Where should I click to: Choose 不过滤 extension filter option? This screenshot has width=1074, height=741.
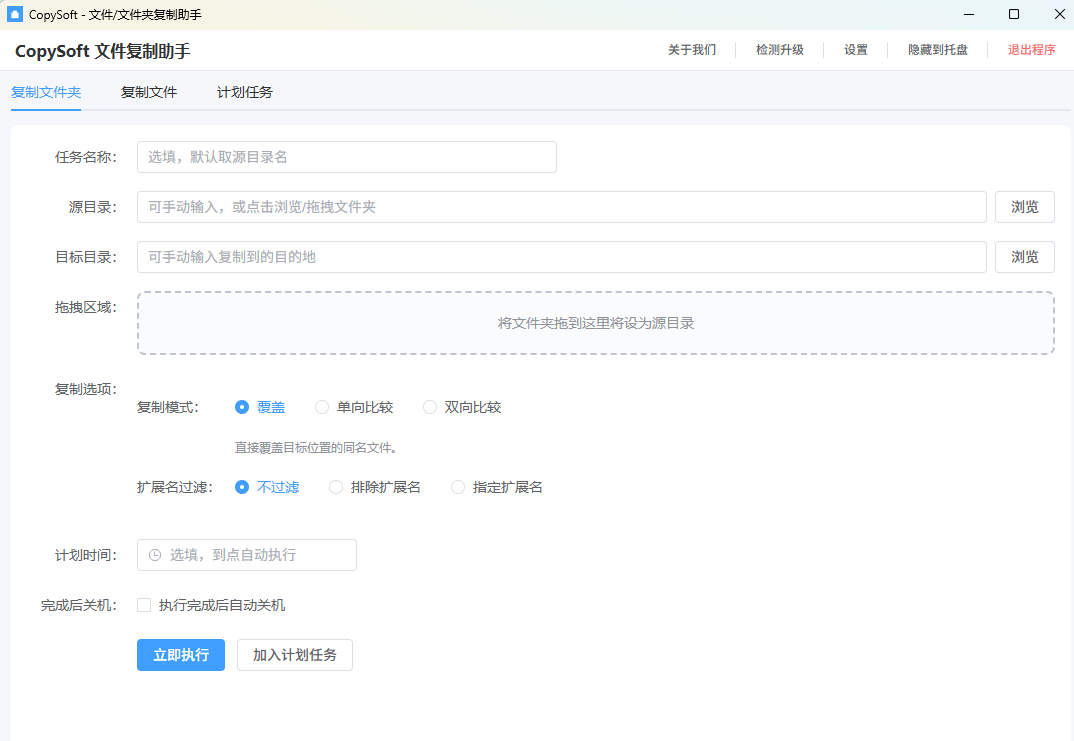click(x=267, y=487)
